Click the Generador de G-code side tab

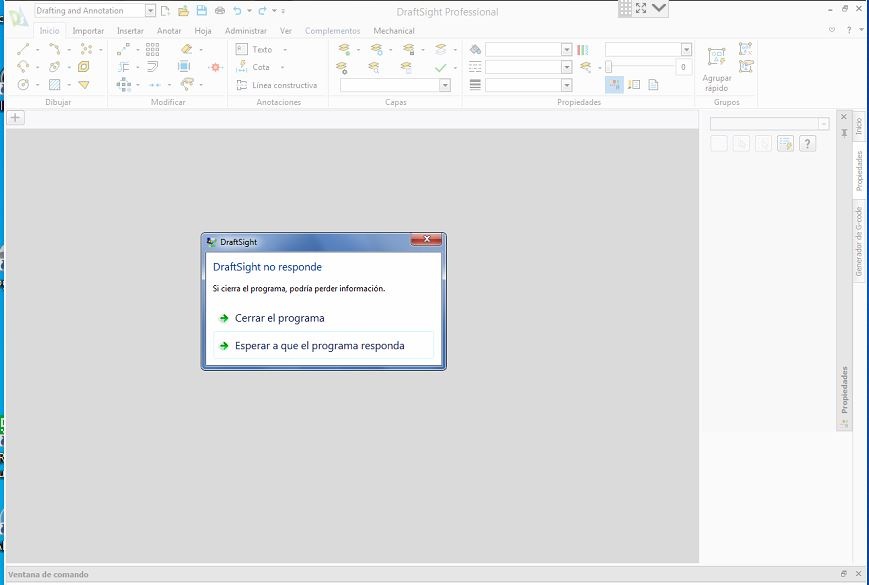coord(859,242)
